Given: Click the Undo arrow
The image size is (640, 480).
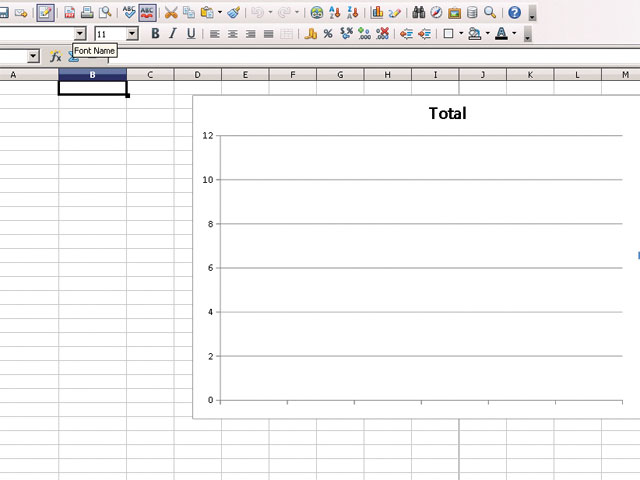Looking at the screenshot, I should point(258,13).
